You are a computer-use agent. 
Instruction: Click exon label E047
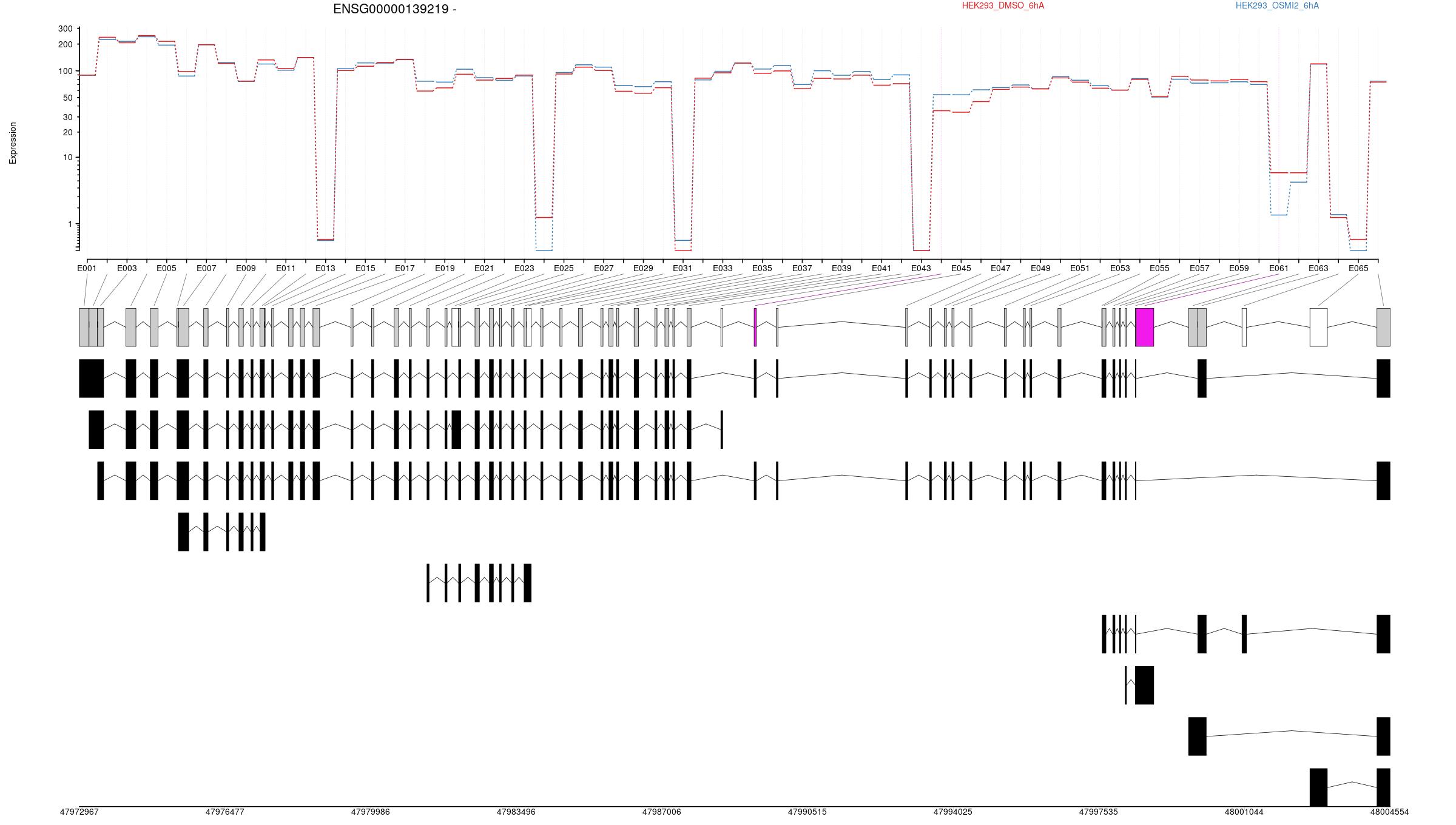[x=1000, y=268]
